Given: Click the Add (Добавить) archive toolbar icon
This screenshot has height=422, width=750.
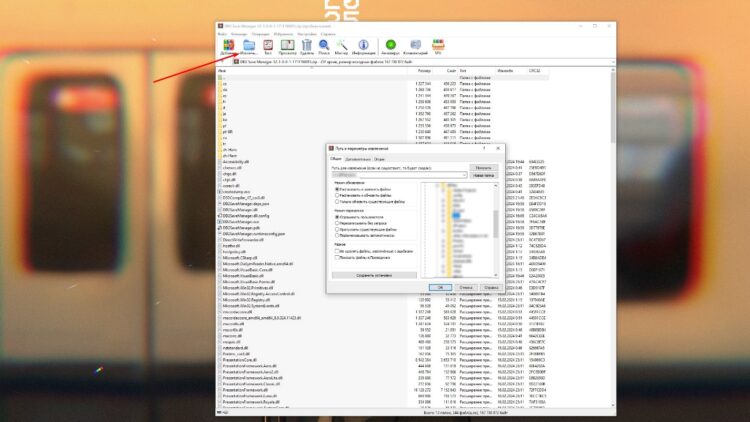Looking at the screenshot, I should click(x=228, y=46).
